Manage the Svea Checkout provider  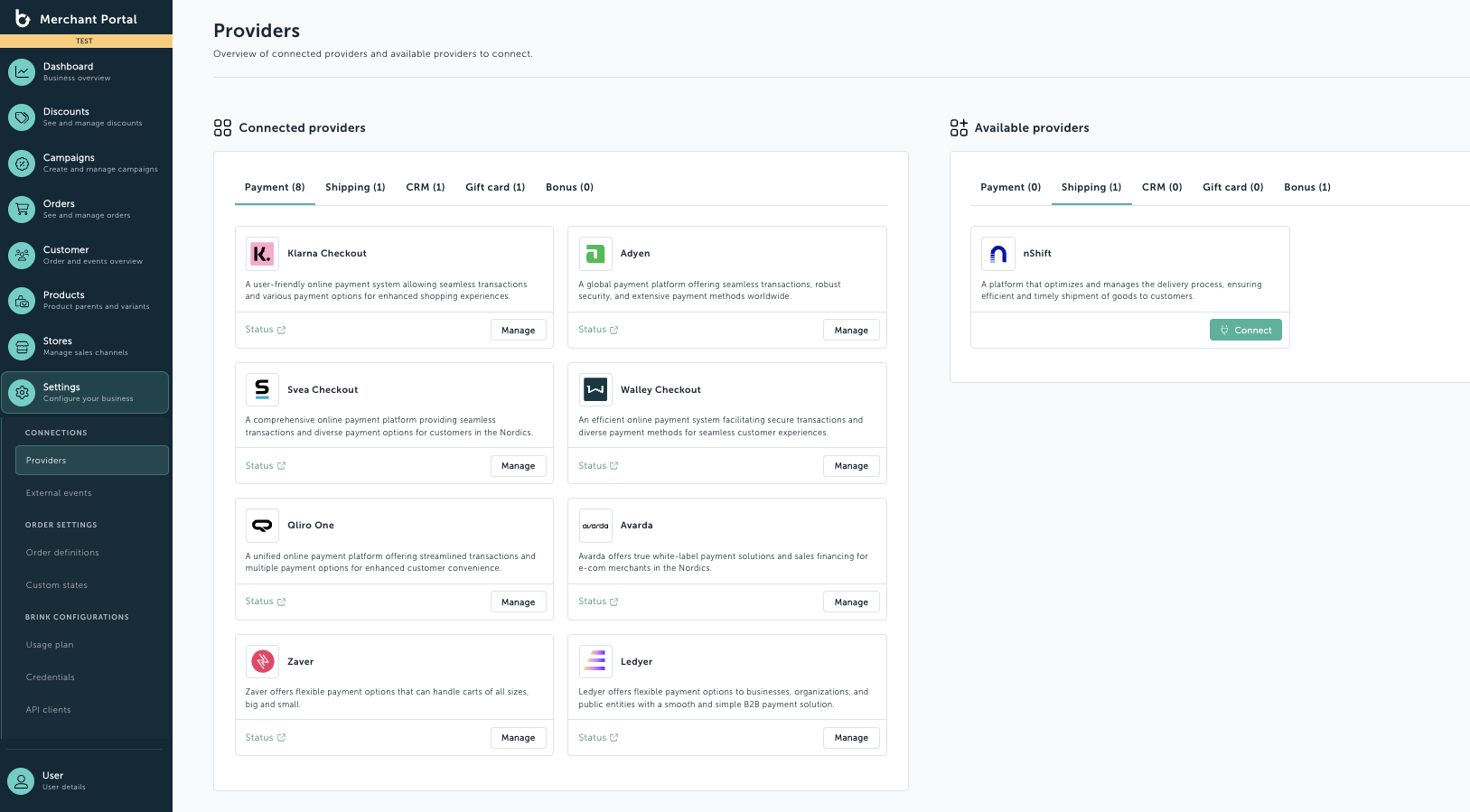tap(519, 466)
